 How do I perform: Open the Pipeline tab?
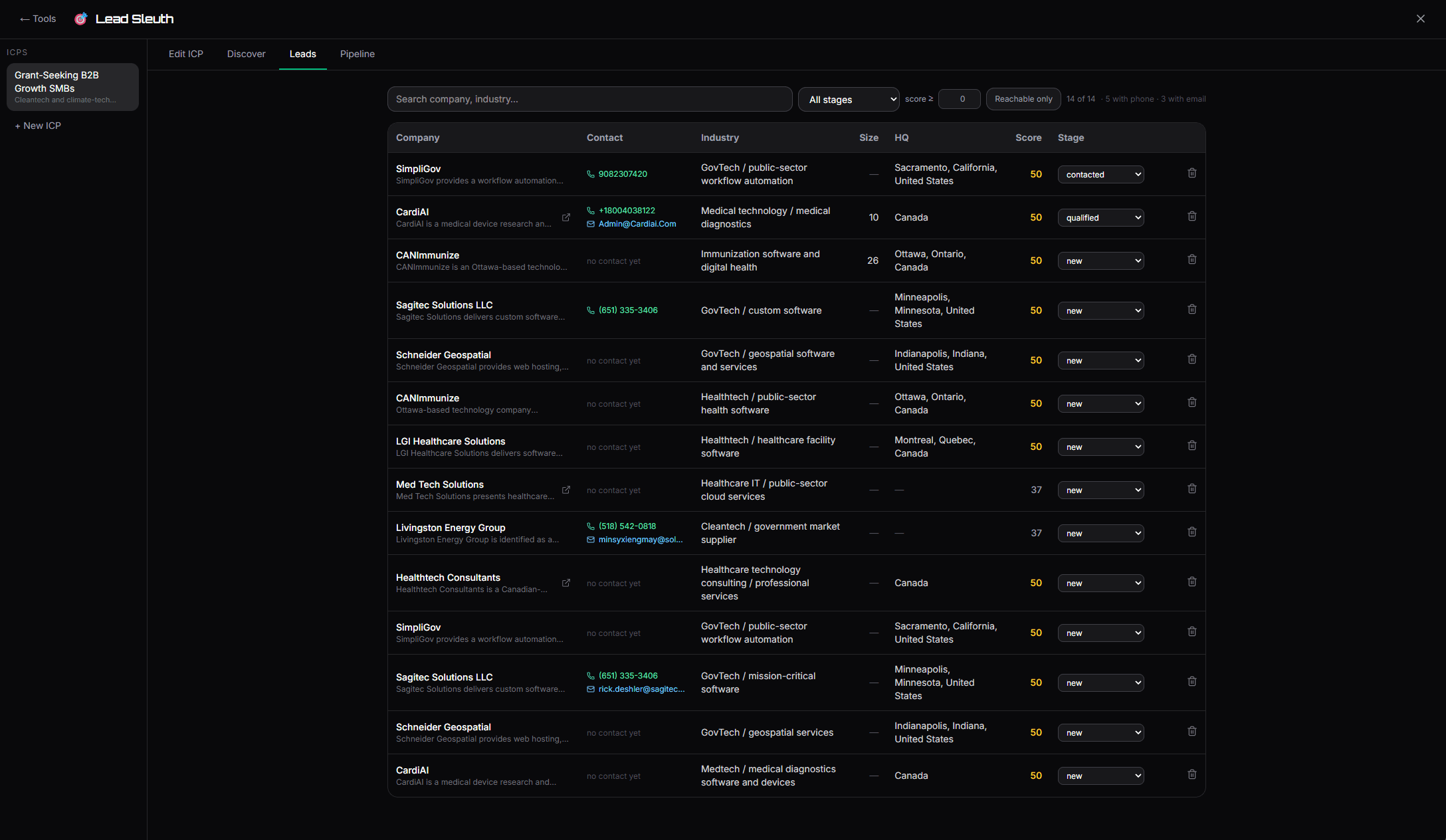(x=358, y=54)
